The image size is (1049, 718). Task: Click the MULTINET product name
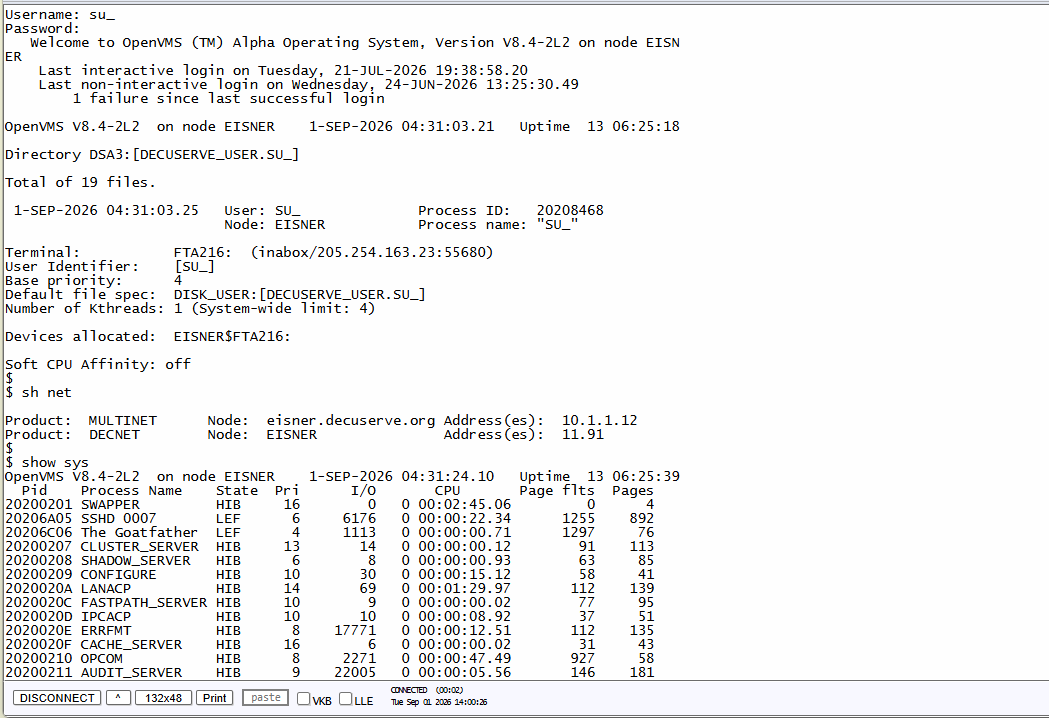[x=122, y=420]
